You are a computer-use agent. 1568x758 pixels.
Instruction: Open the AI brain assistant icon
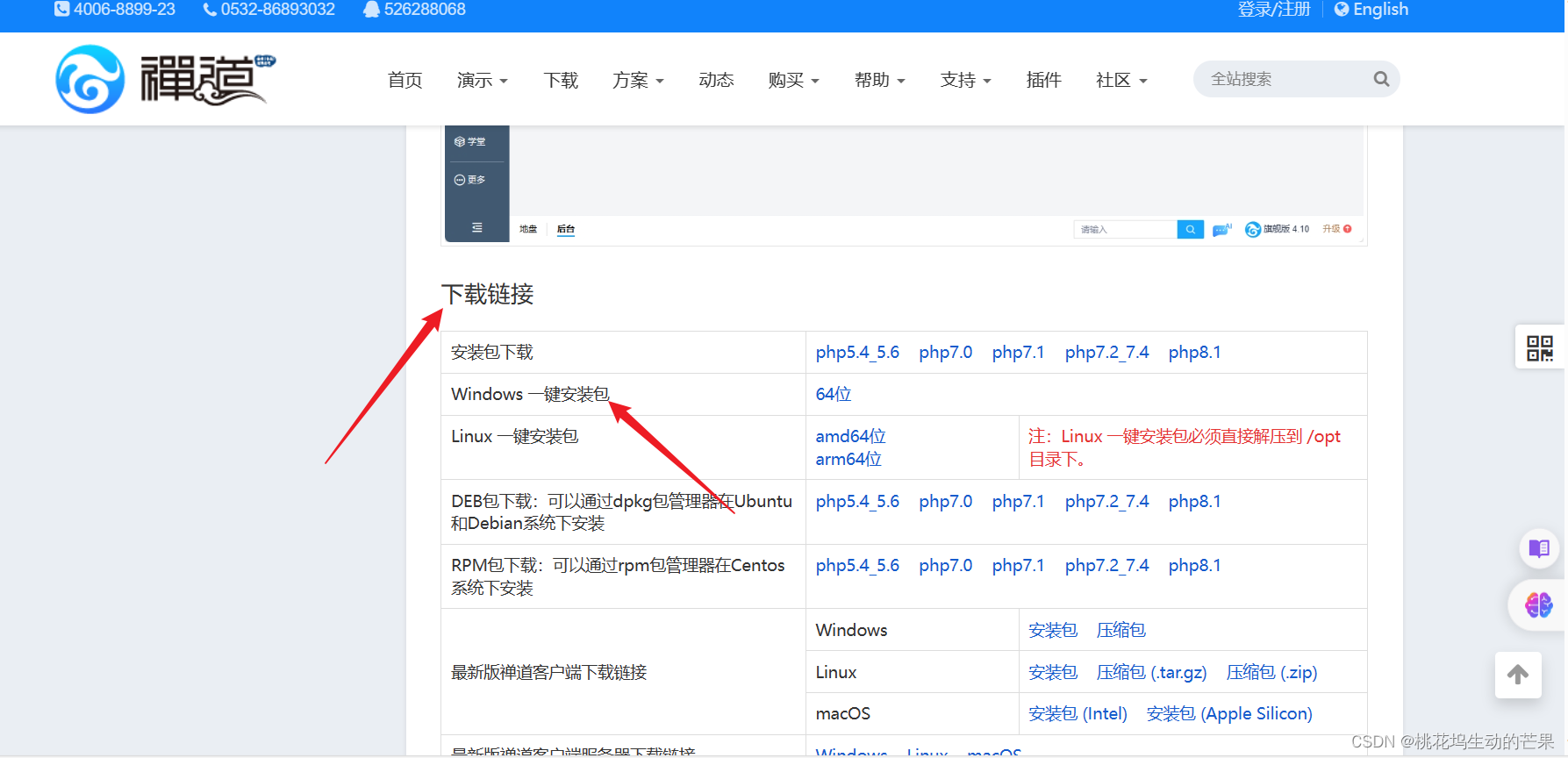point(1539,604)
